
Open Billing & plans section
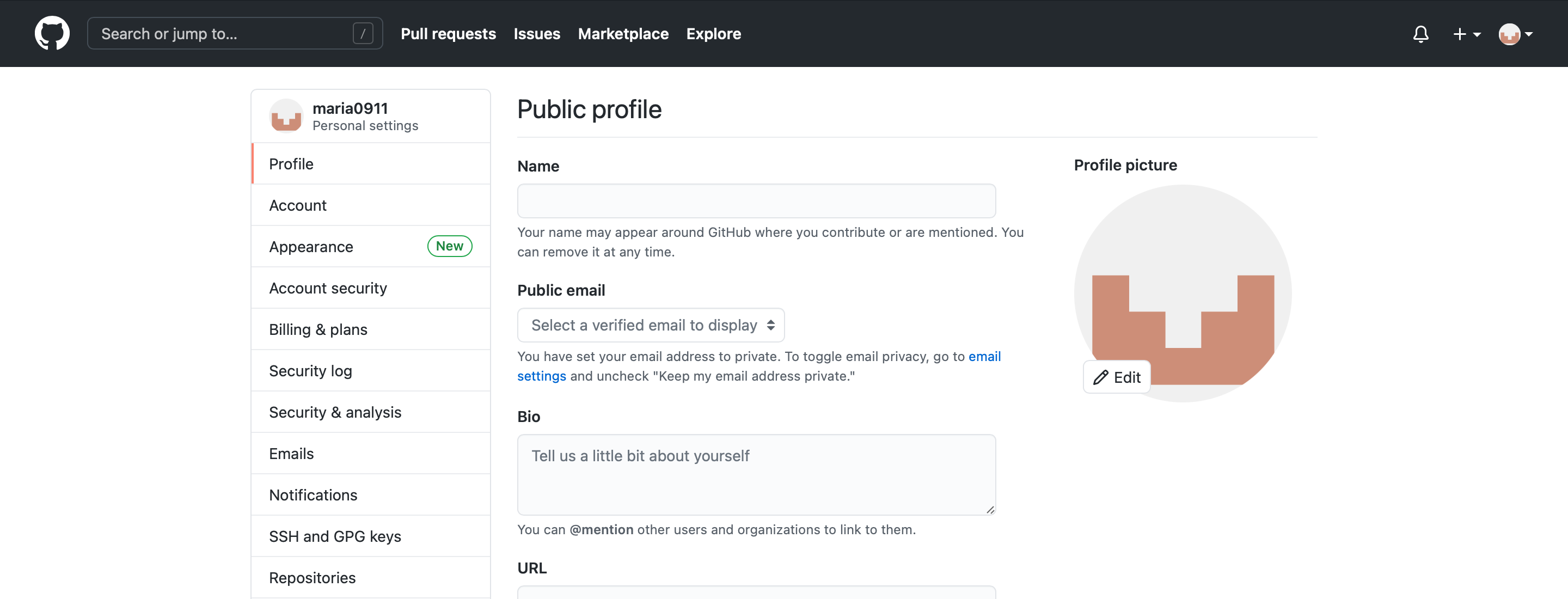coord(318,329)
